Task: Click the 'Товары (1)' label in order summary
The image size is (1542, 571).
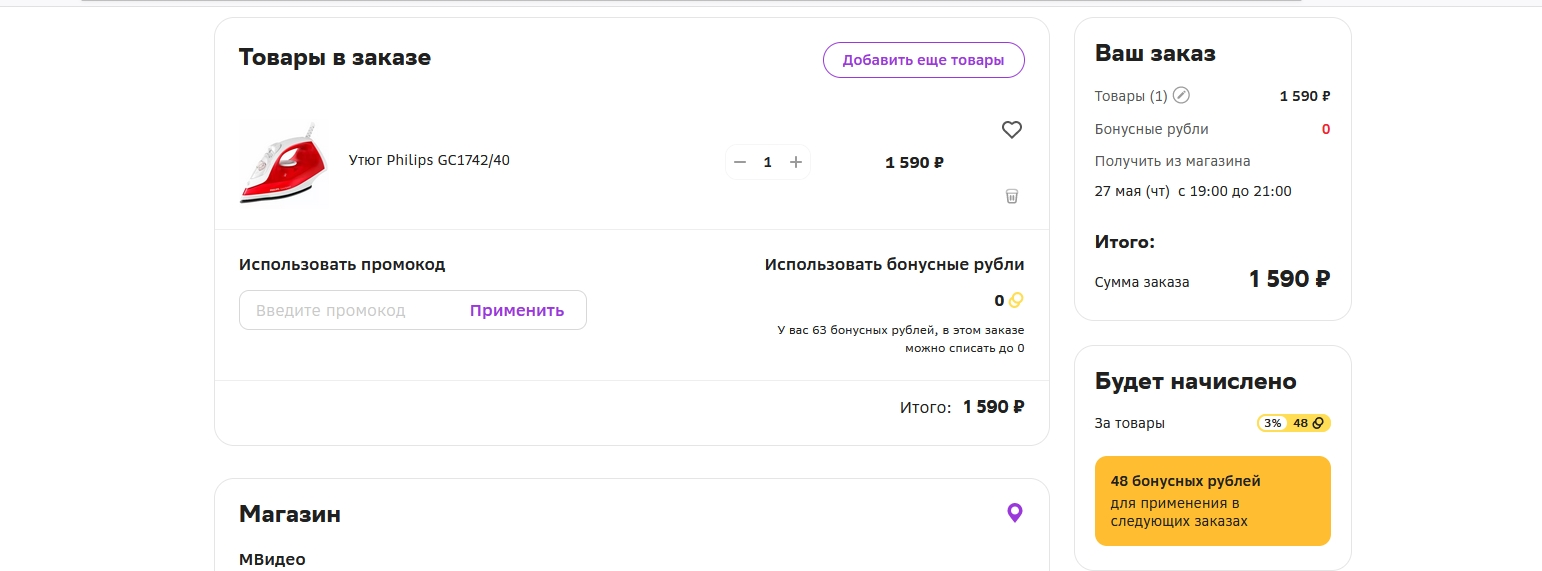Action: 1131,97
